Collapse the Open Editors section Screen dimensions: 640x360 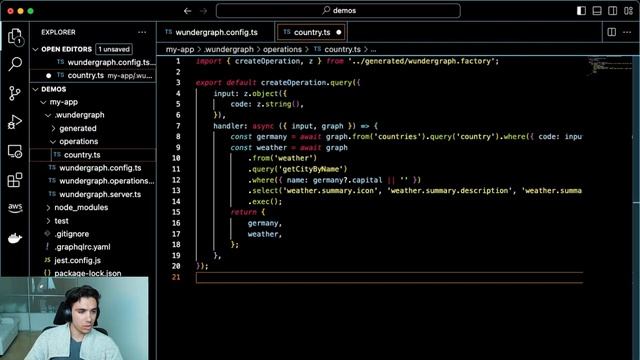(36, 49)
